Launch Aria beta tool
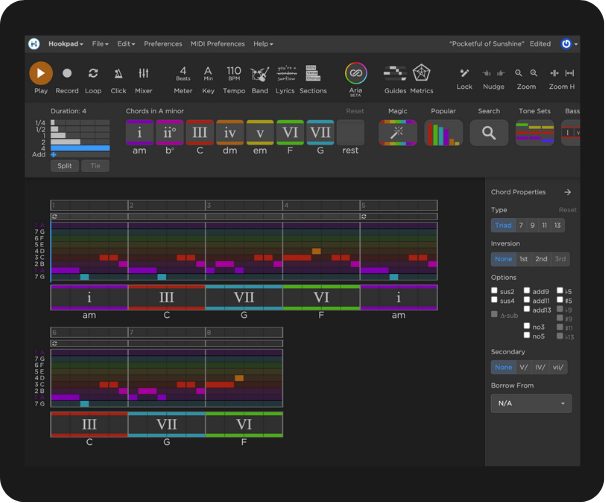Screen dimensions: 606x503 tap(356, 73)
